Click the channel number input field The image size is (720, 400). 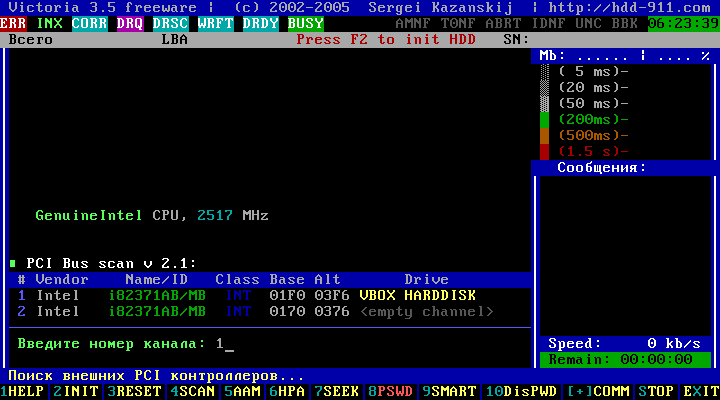point(225,344)
